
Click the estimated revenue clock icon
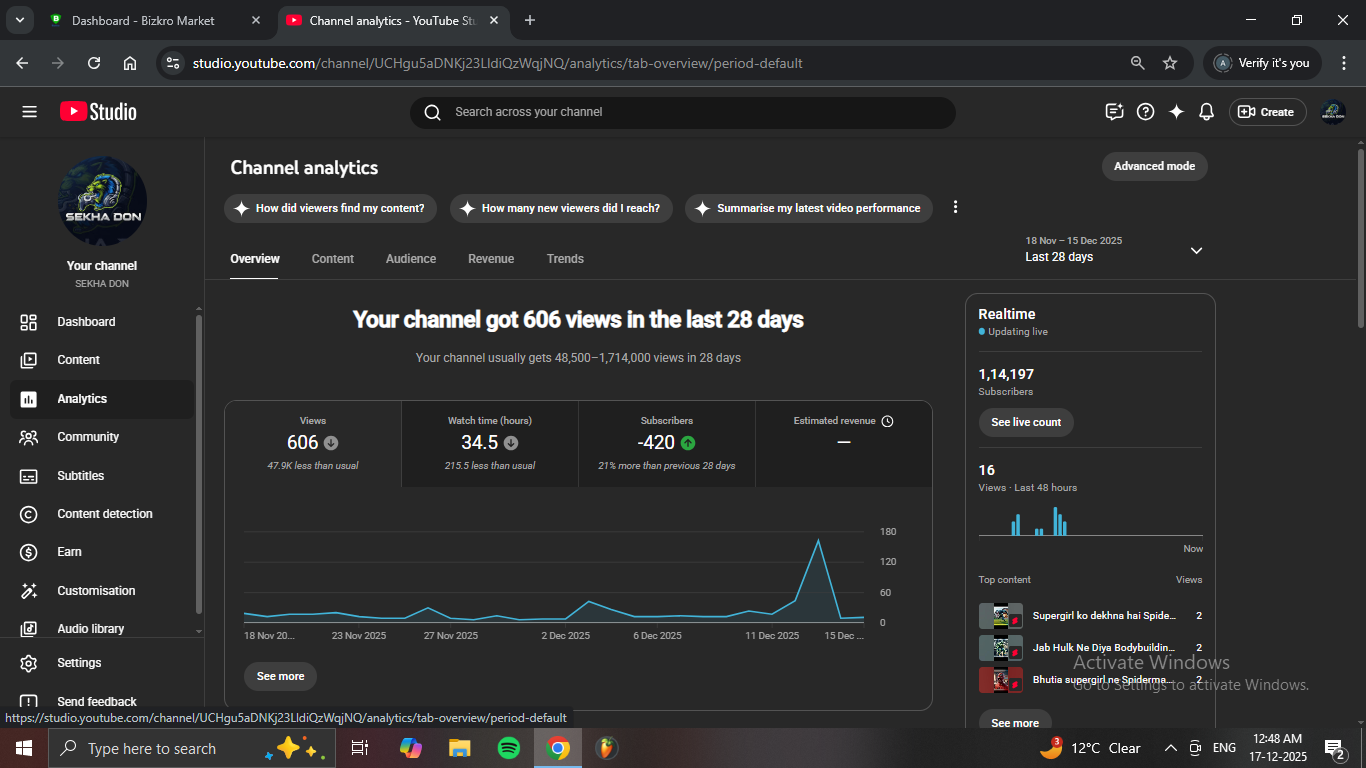(x=887, y=421)
